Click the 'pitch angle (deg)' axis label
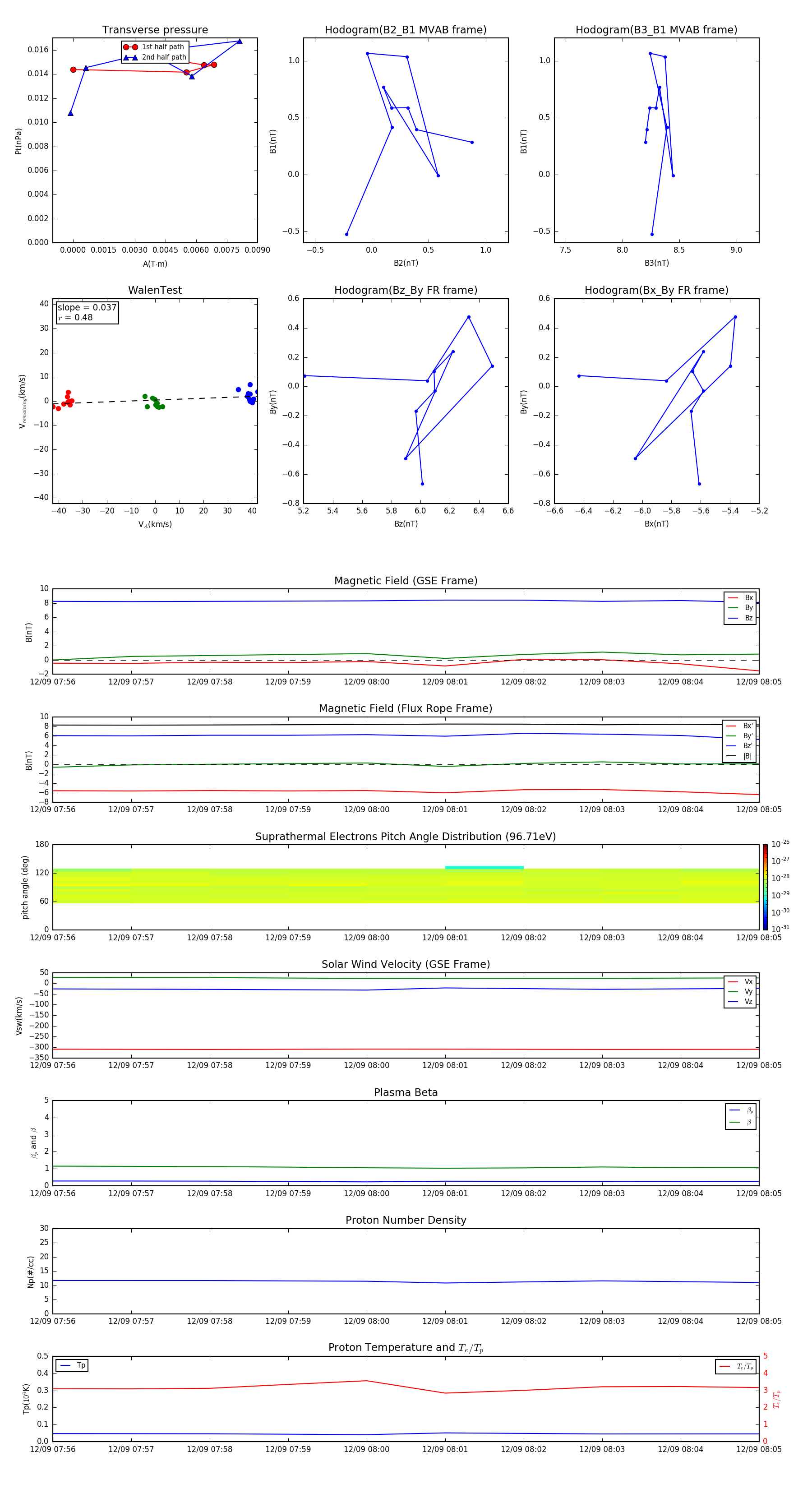The height and width of the screenshot is (1489, 812). (25, 887)
